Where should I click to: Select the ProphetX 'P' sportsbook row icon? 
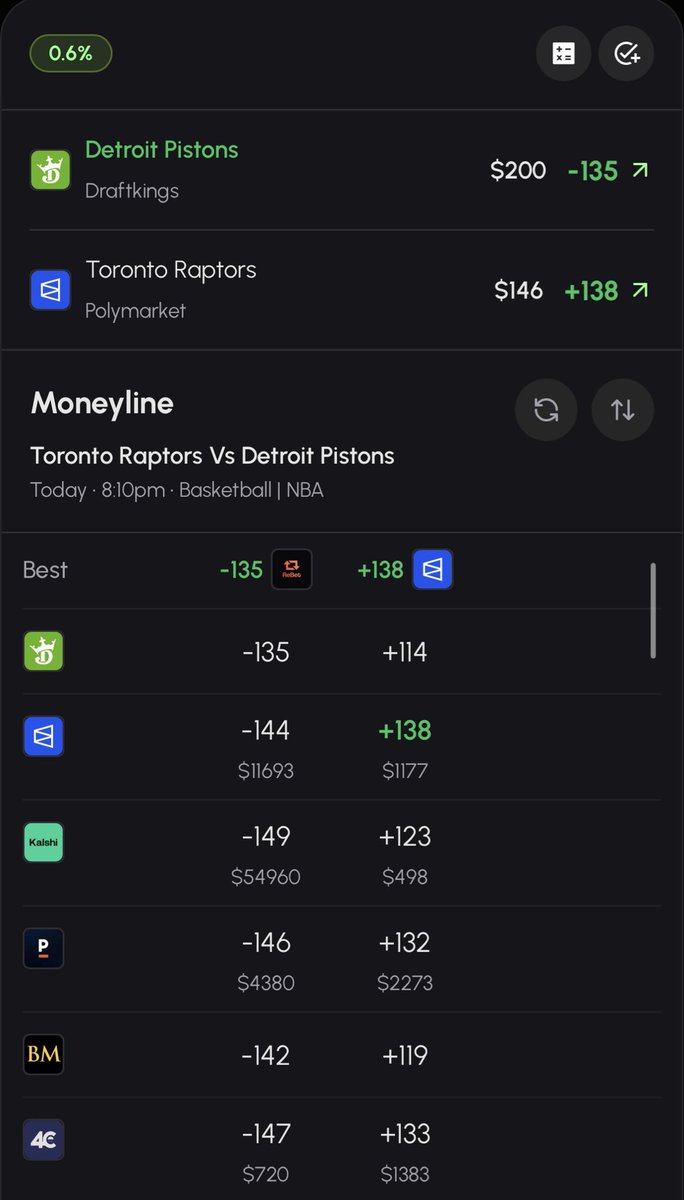44,948
